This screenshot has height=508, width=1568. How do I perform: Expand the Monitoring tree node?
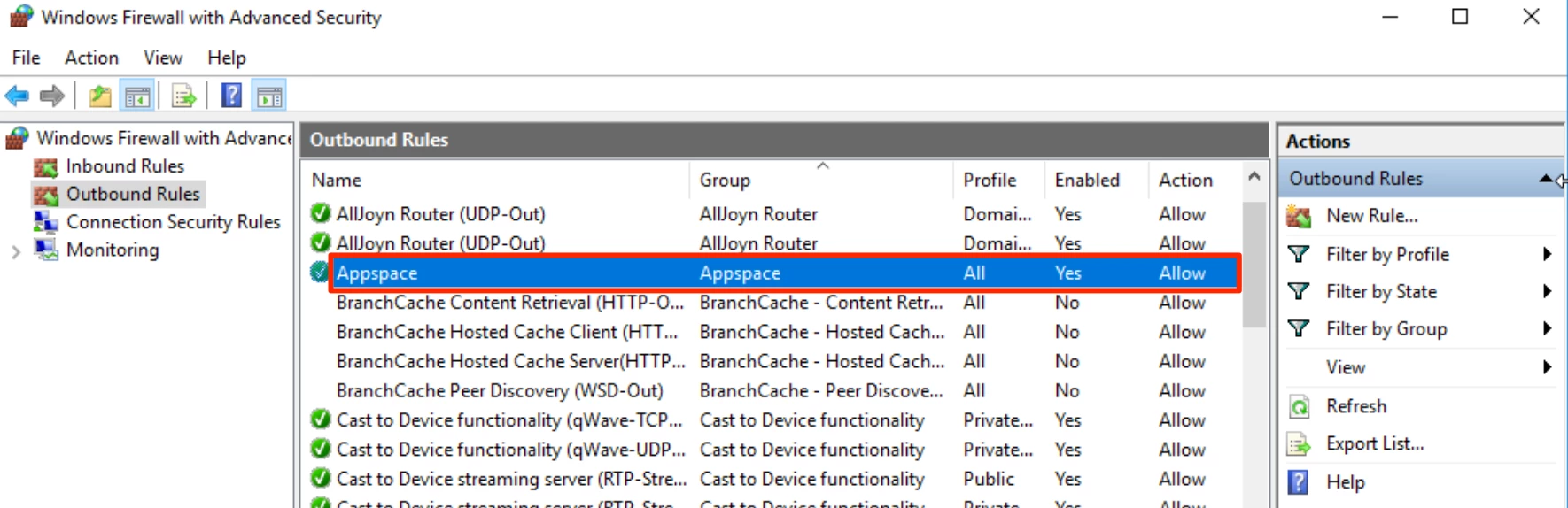tap(15, 251)
